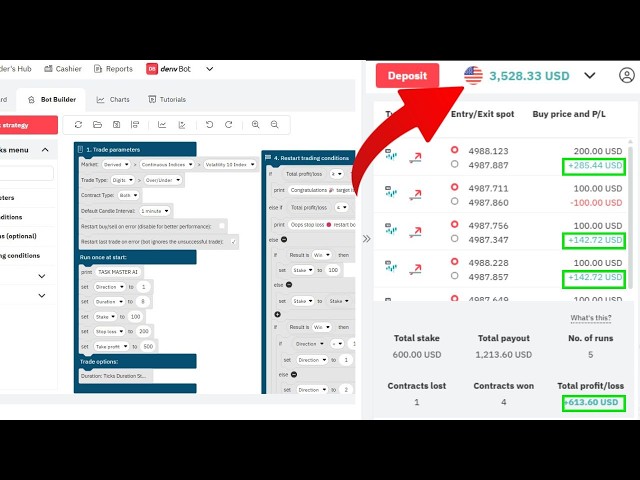Open the TradingView chart icon in toolbar

(x=182, y=124)
